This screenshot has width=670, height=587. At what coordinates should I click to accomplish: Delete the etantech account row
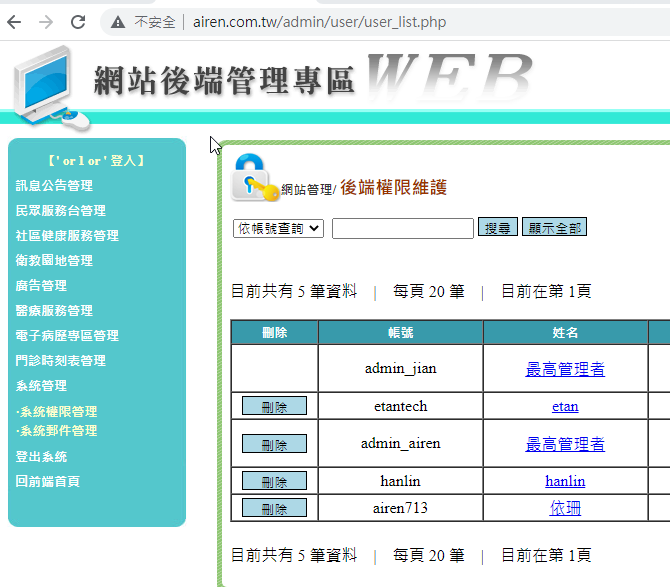pos(274,406)
